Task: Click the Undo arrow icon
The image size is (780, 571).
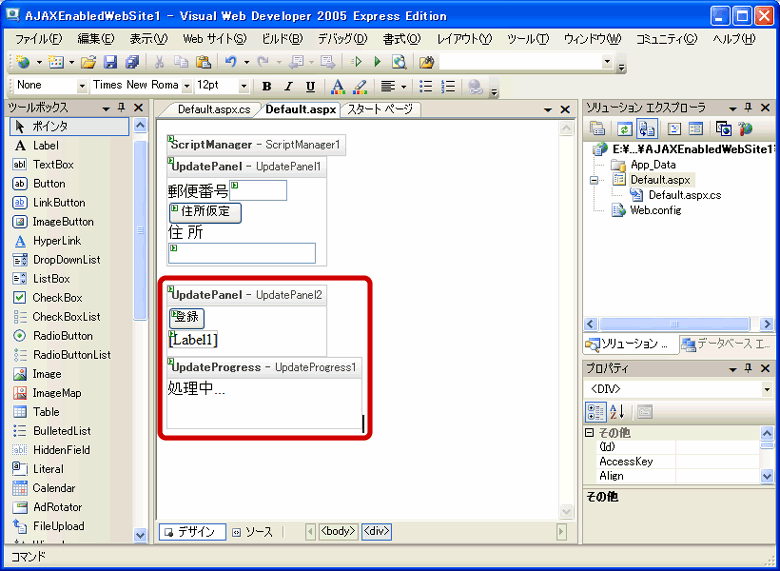Action: pos(231,62)
